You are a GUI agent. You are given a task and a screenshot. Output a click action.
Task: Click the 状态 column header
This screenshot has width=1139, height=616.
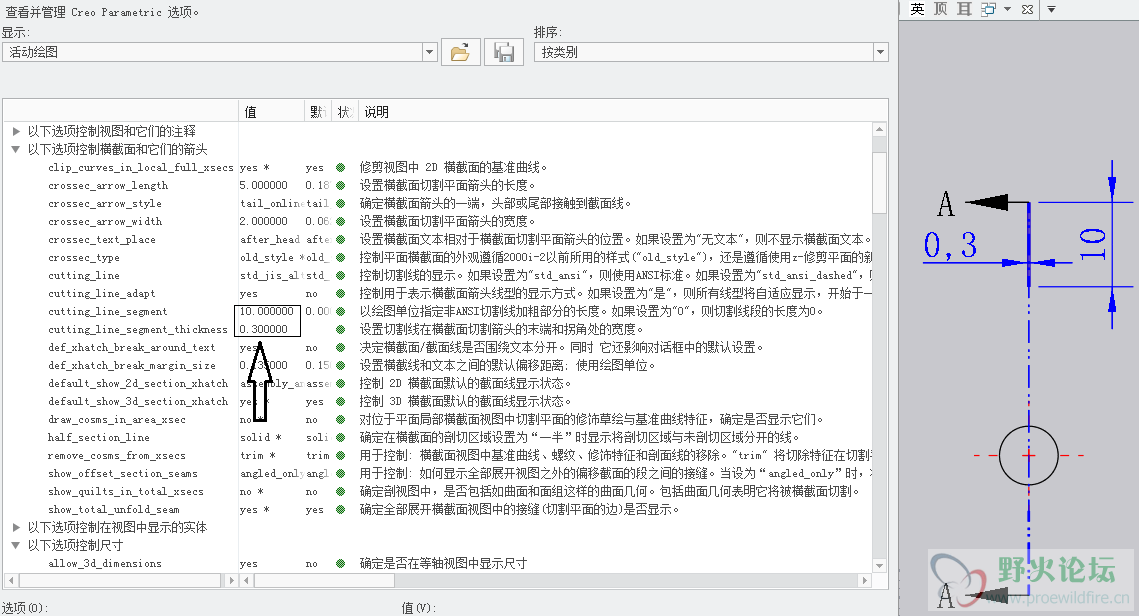point(345,112)
